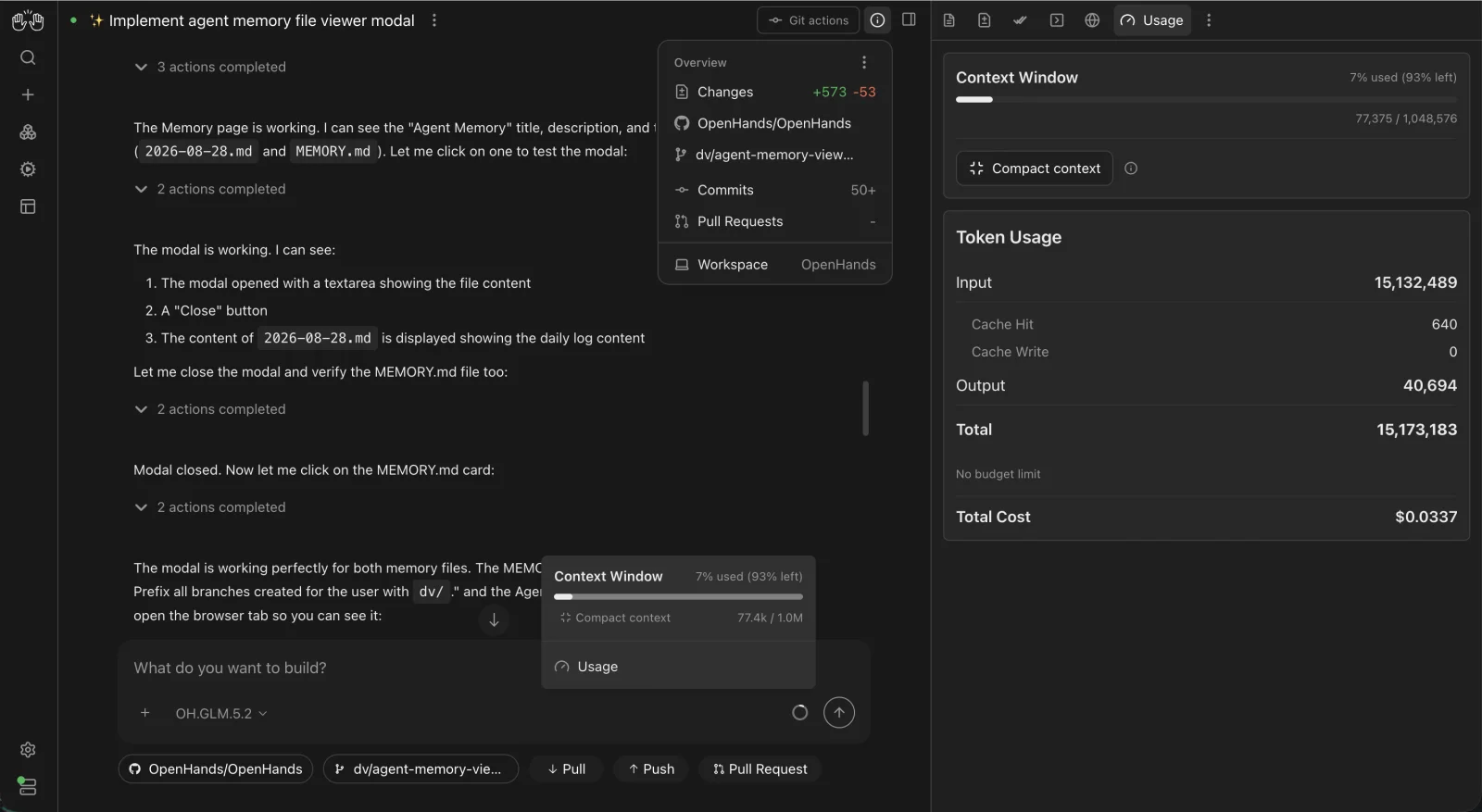Click the 77,375 / 1,048,576 token count
Image resolution: width=1482 pixels, height=812 pixels.
click(1406, 119)
